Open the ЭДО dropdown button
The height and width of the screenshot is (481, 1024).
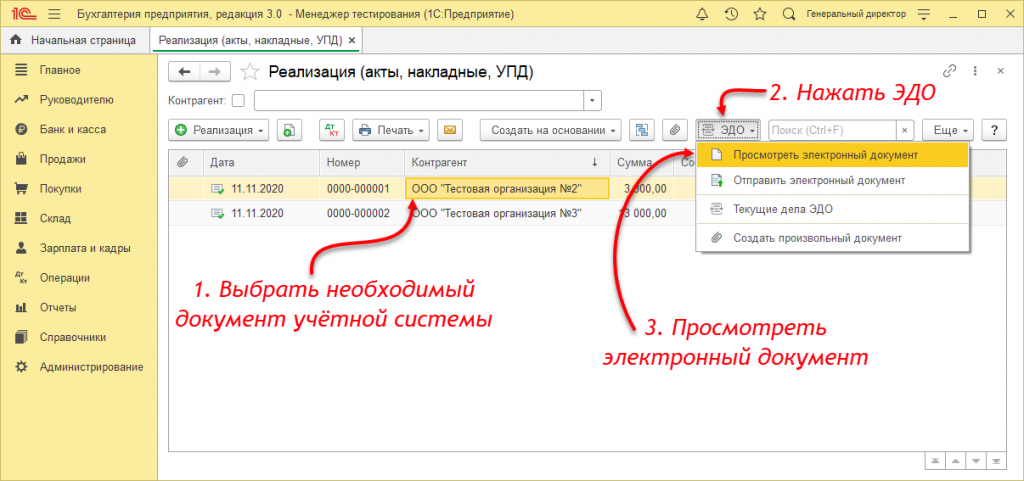728,130
